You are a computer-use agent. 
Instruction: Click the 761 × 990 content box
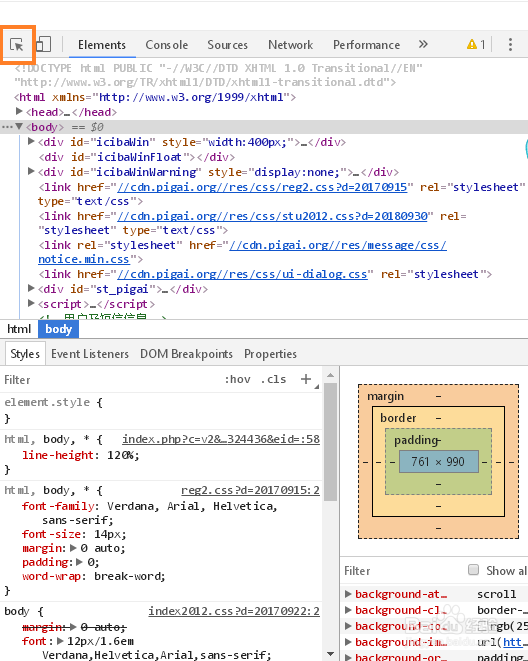click(x=439, y=461)
